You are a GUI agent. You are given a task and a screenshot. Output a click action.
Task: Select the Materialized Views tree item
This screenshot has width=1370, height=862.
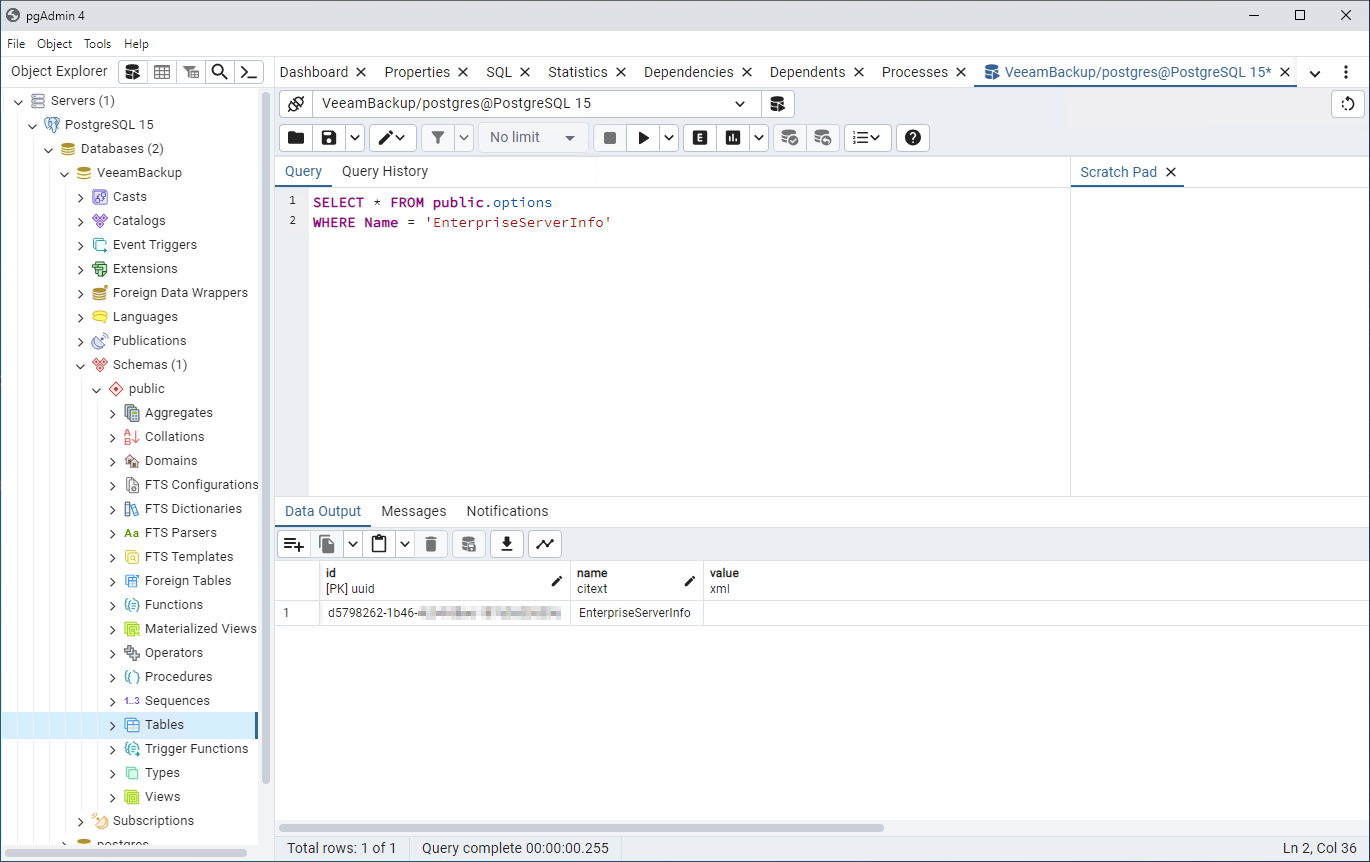point(201,629)
